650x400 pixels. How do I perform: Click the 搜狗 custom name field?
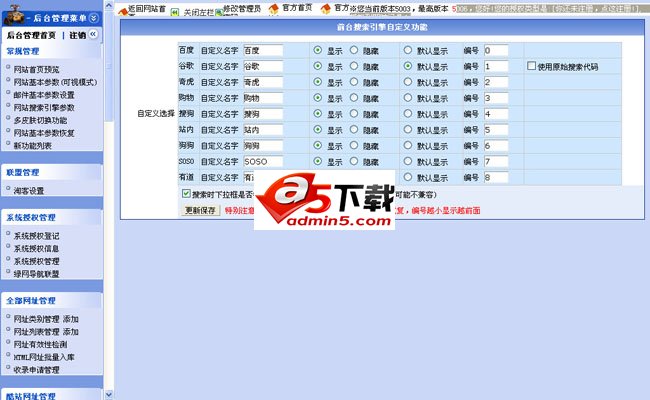[263, 114]
